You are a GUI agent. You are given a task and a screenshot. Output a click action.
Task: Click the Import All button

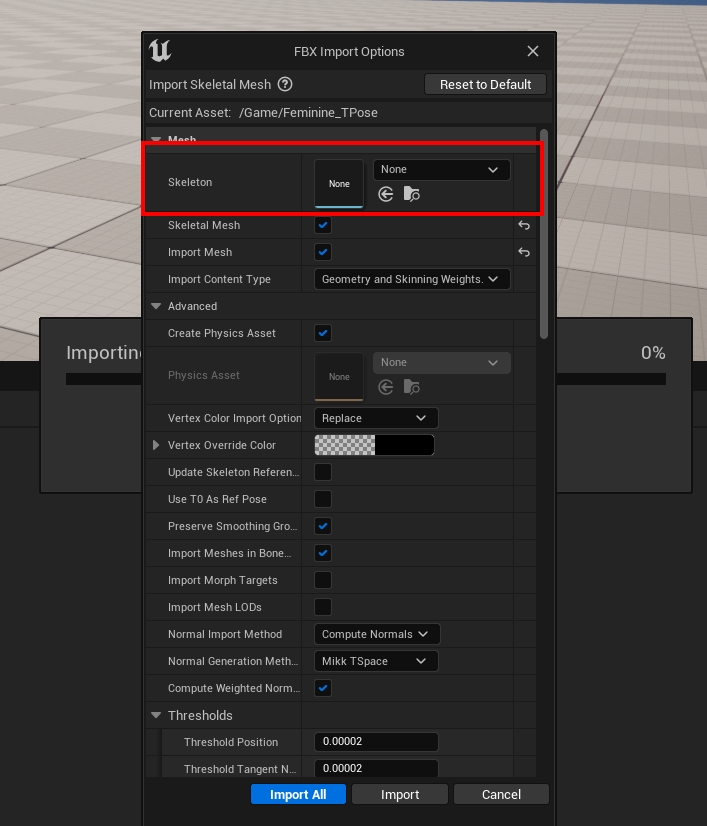pyautogui.click(x=298, y=794)
